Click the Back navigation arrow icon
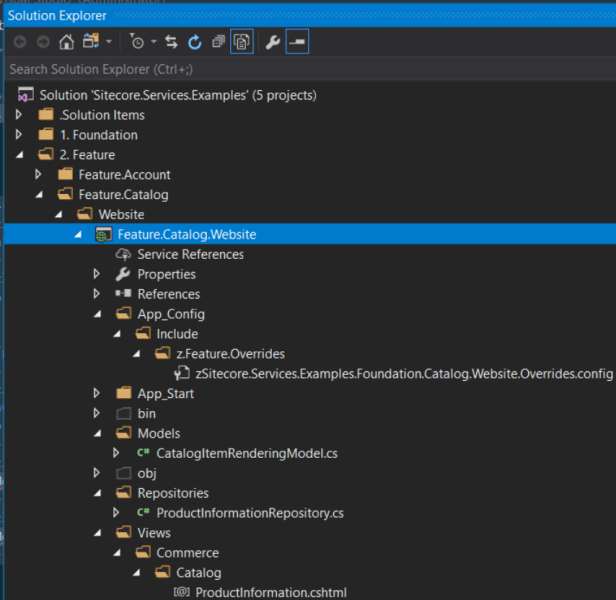Screen dimensions: 616x600 point(20,42)
